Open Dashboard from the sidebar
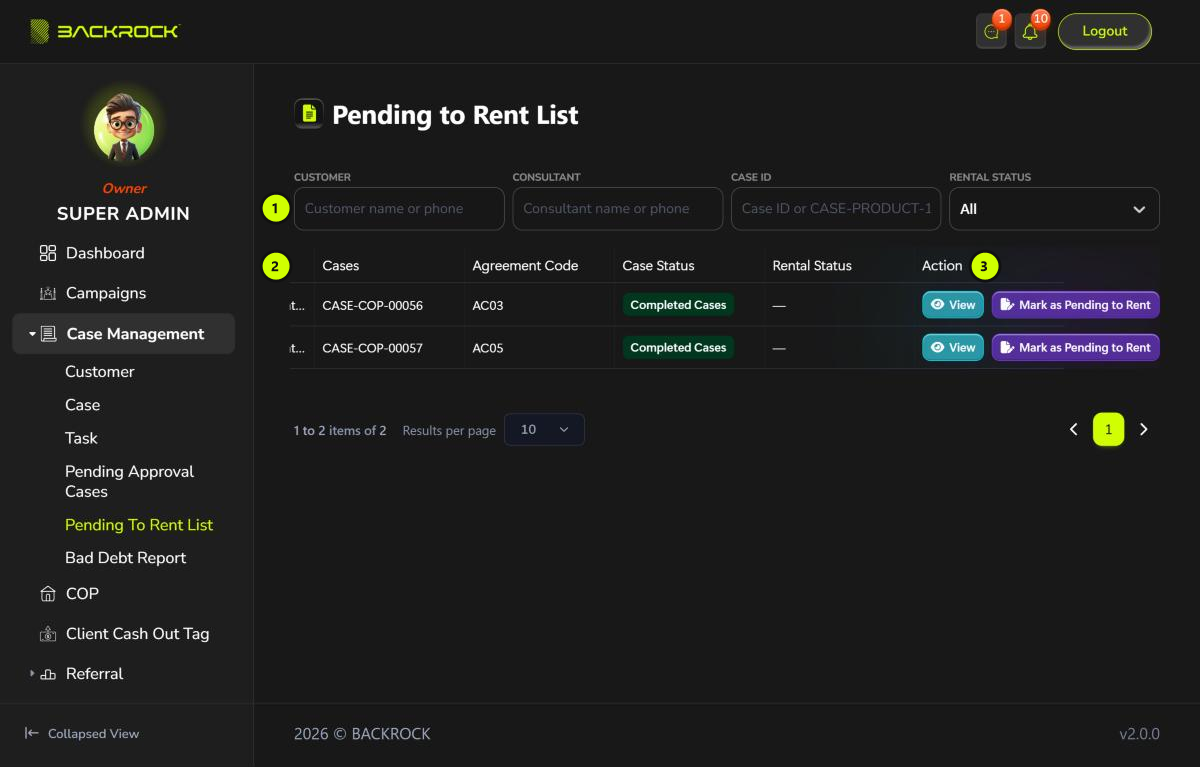The height and width of the screenshot is (767, 1200). (x=105, y=253)
